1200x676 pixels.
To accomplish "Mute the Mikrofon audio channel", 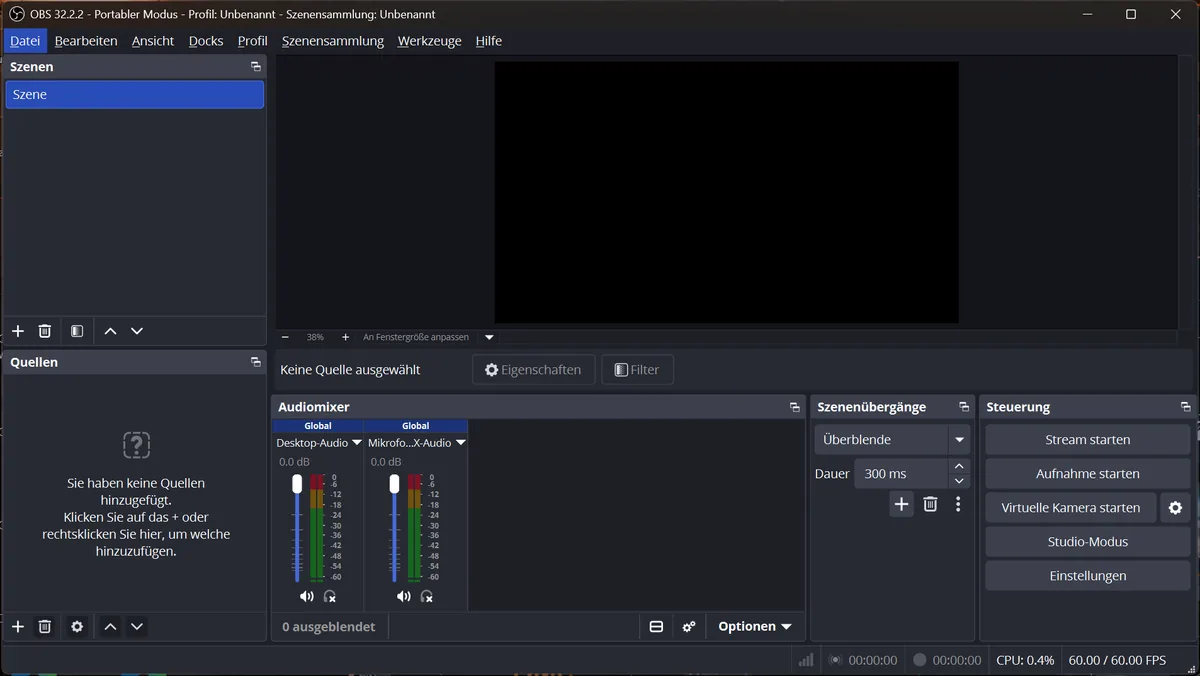I will pos(403,596).
